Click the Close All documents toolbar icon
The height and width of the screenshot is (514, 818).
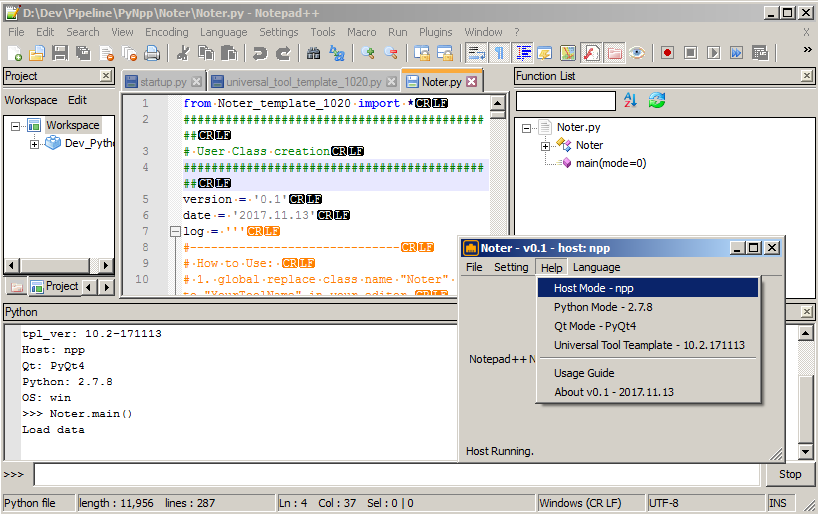click(129, 53)
